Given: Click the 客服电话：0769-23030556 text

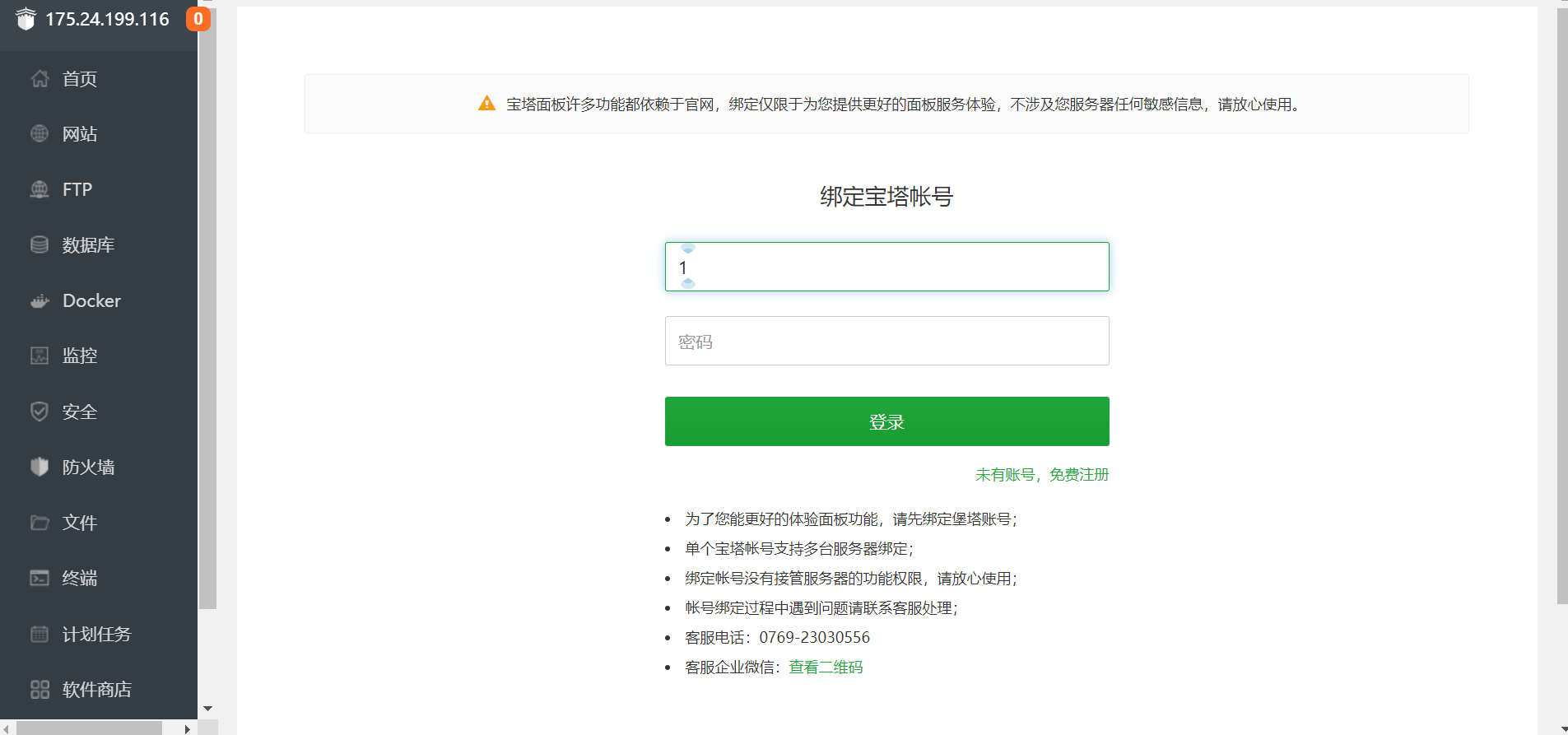Looking at the screenshot, I should (777, 638).
